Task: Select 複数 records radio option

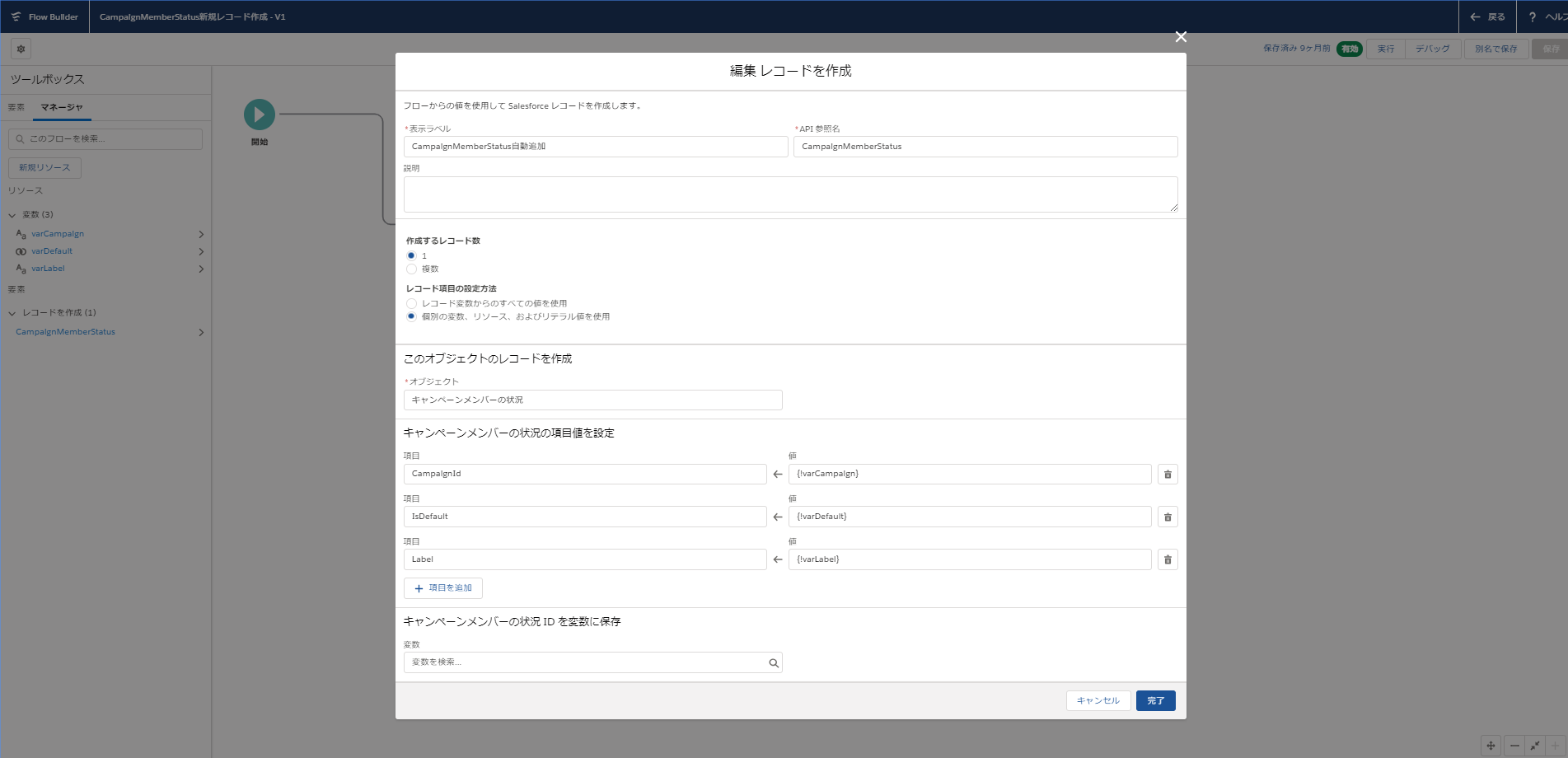Action: pyautogui.click(x=411, y=269)
